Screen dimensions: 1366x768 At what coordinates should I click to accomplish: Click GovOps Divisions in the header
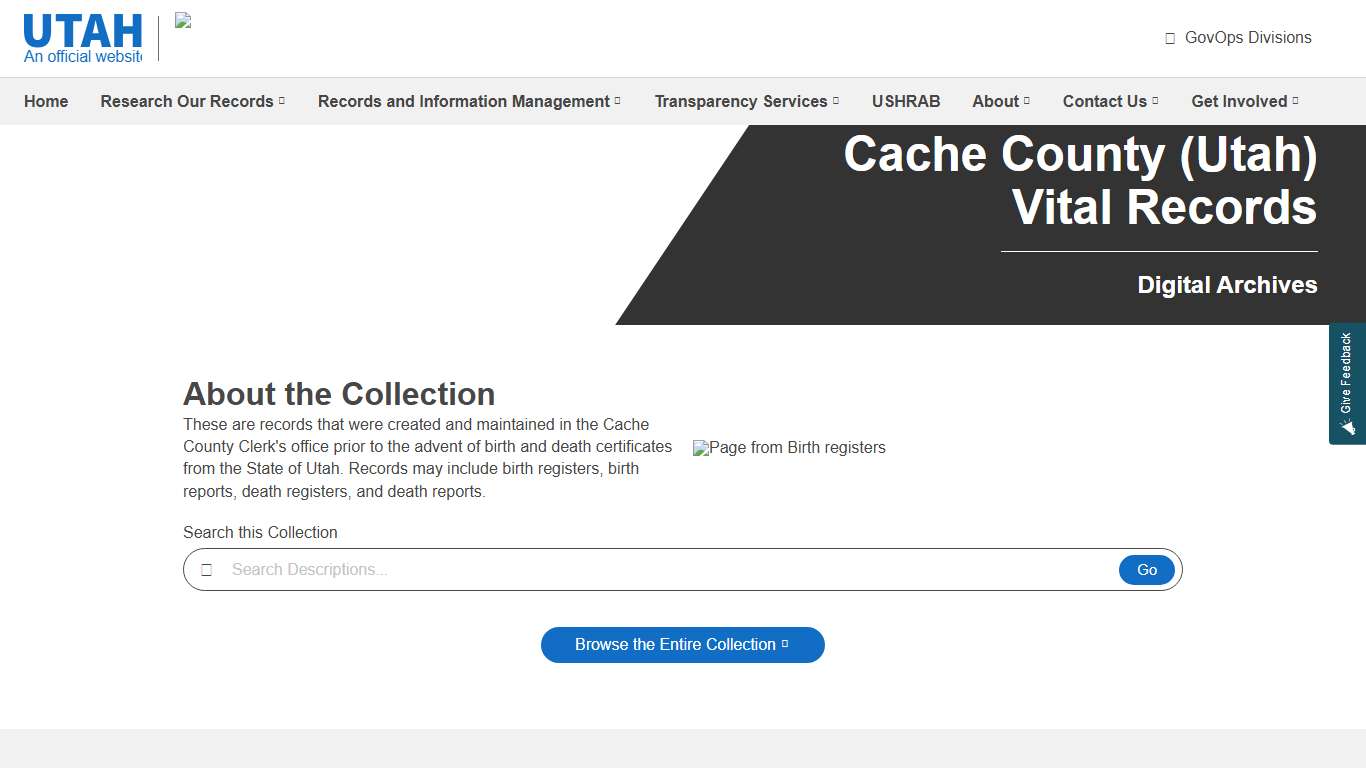[1248, 37]
